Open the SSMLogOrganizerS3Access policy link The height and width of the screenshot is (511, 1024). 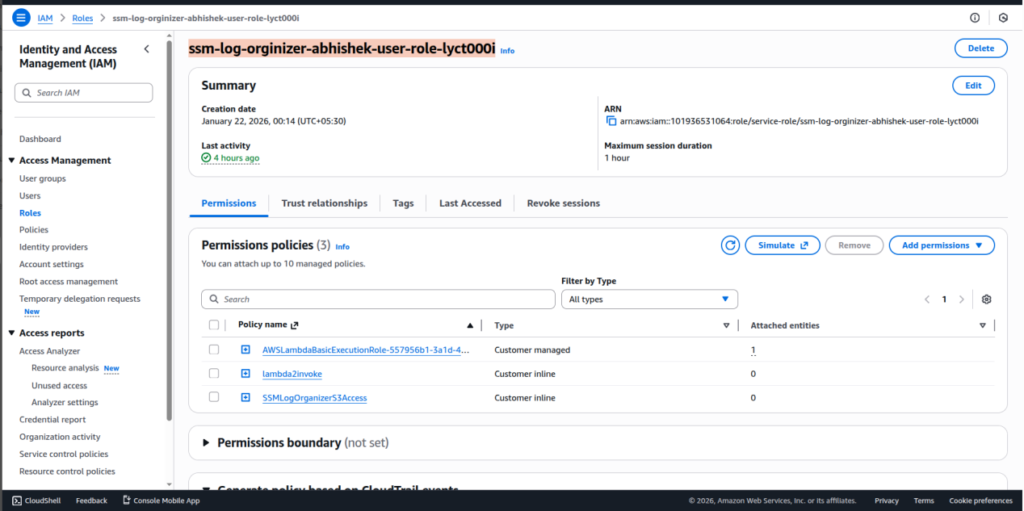tap(314, 397)
